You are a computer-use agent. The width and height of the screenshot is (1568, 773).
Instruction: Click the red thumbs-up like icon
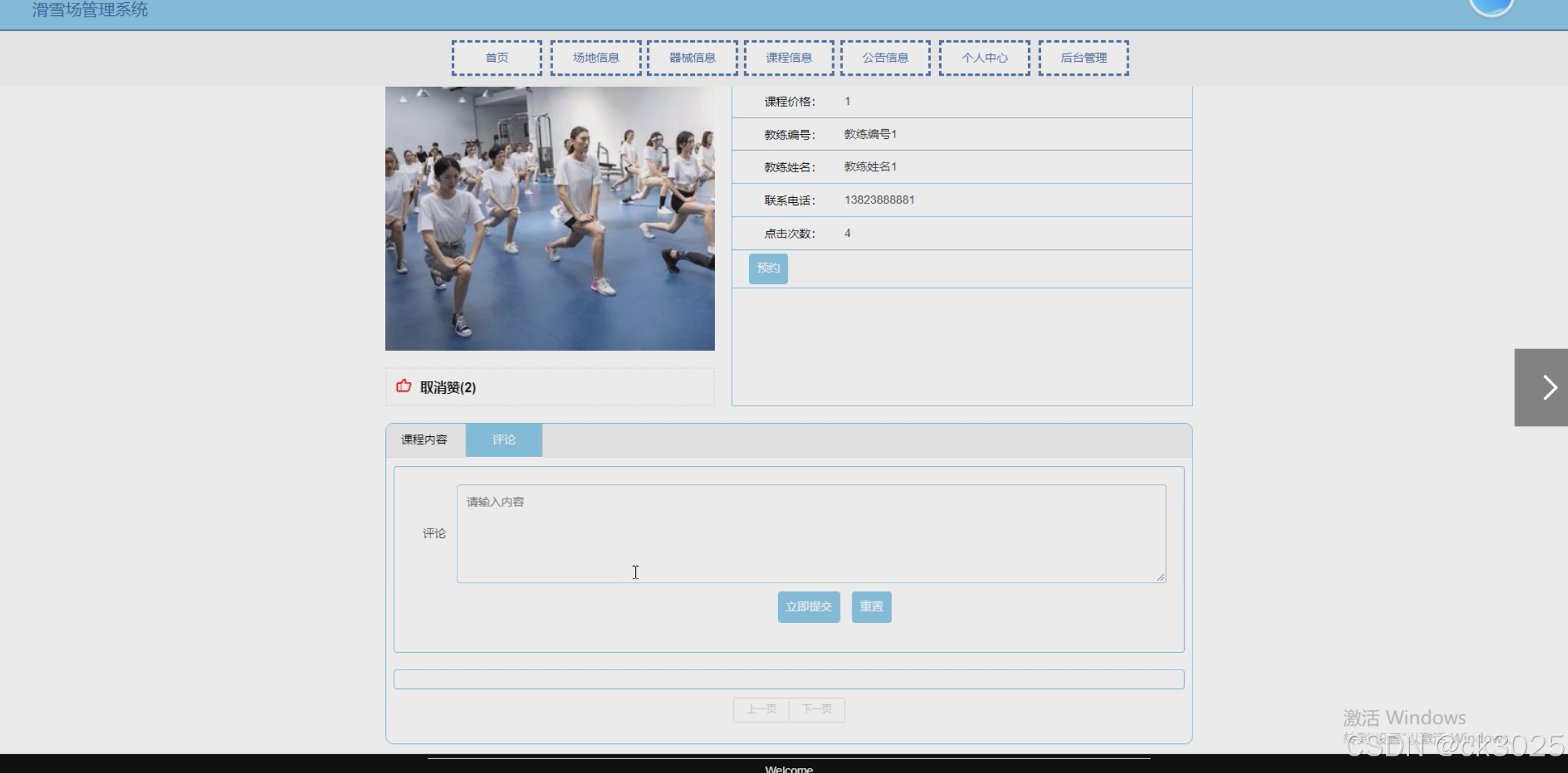pyautogui.click(x=403, y=386)
